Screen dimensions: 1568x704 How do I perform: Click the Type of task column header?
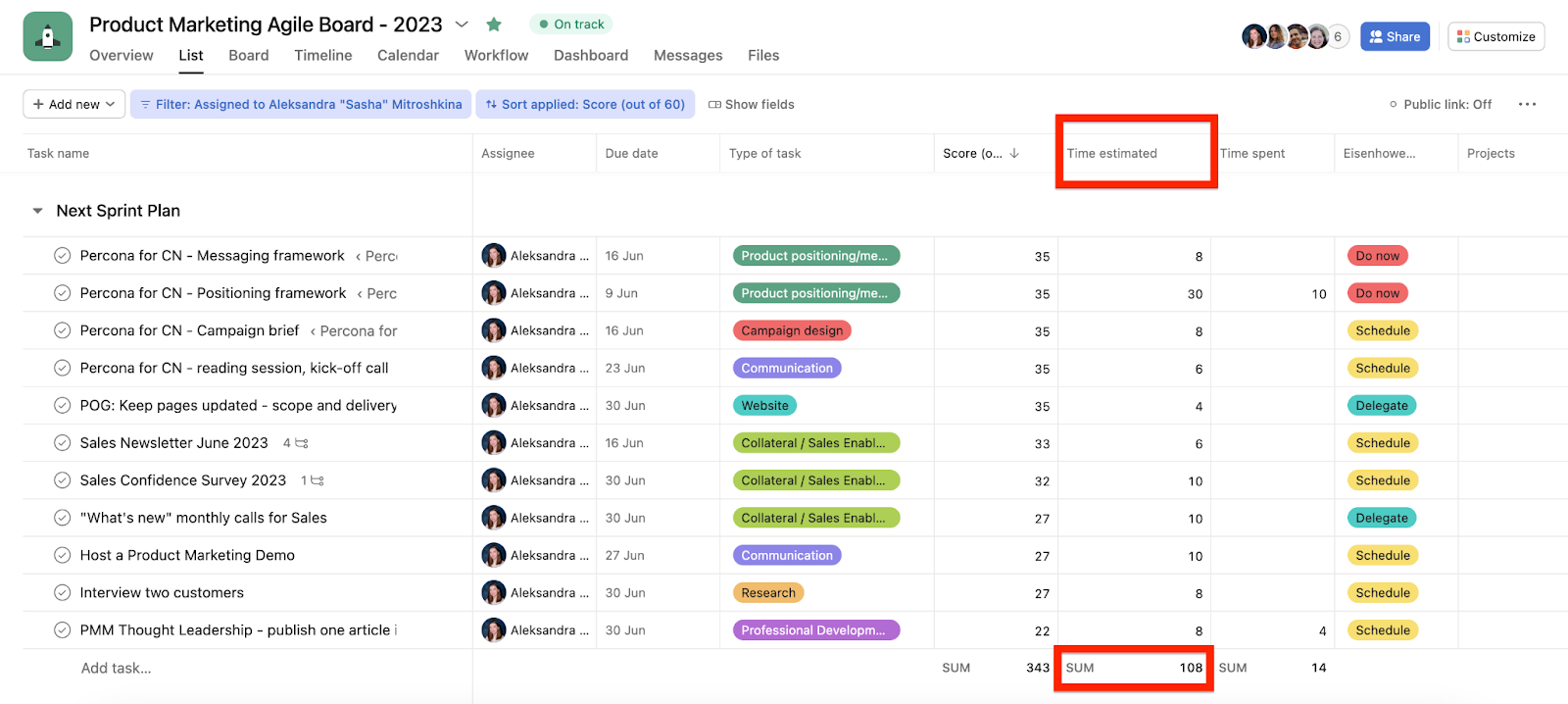pyautogui.click(x=765, y=153)
